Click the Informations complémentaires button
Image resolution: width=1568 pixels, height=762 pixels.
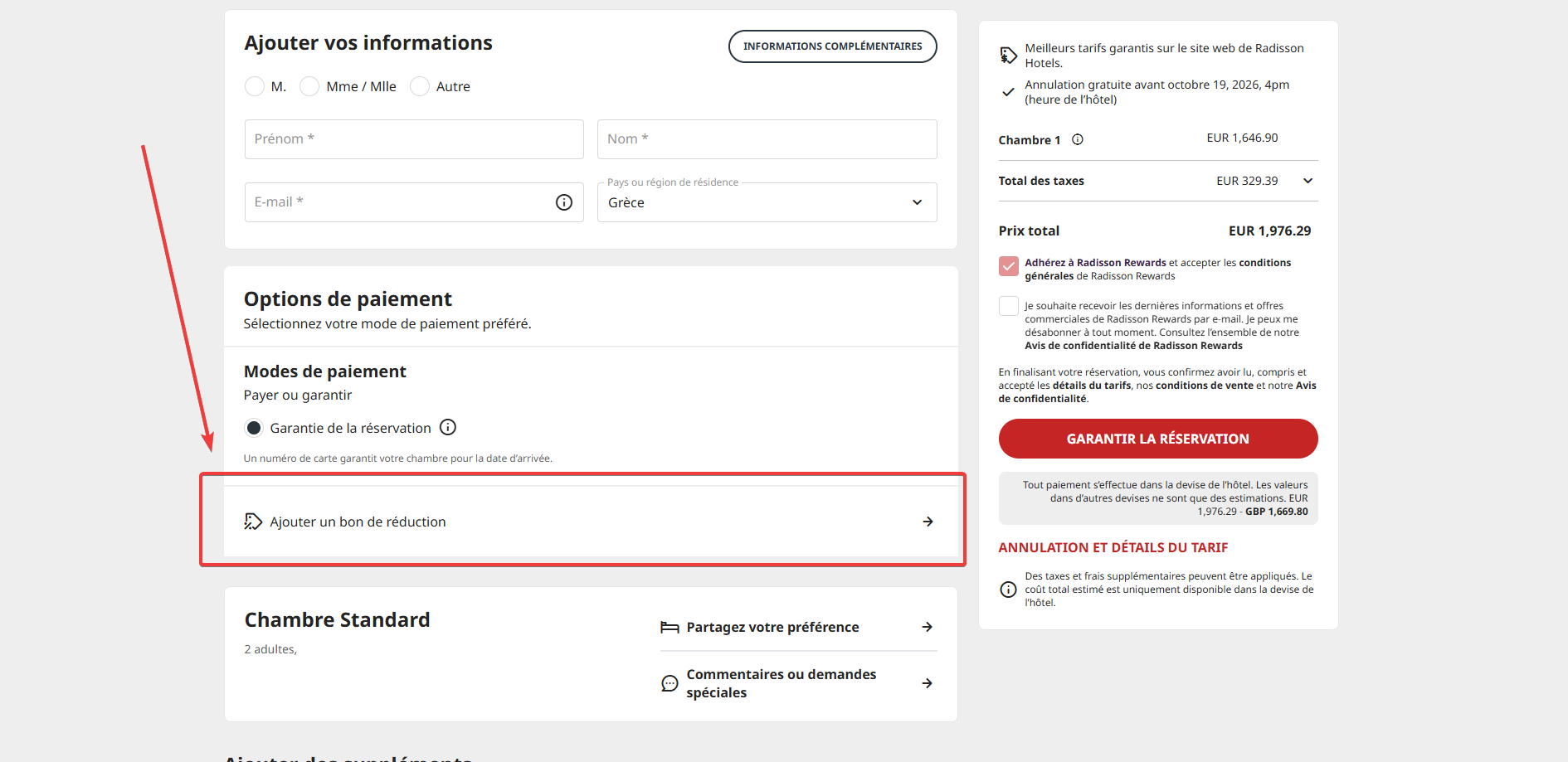pyautogui.click(x=833, y=46)
